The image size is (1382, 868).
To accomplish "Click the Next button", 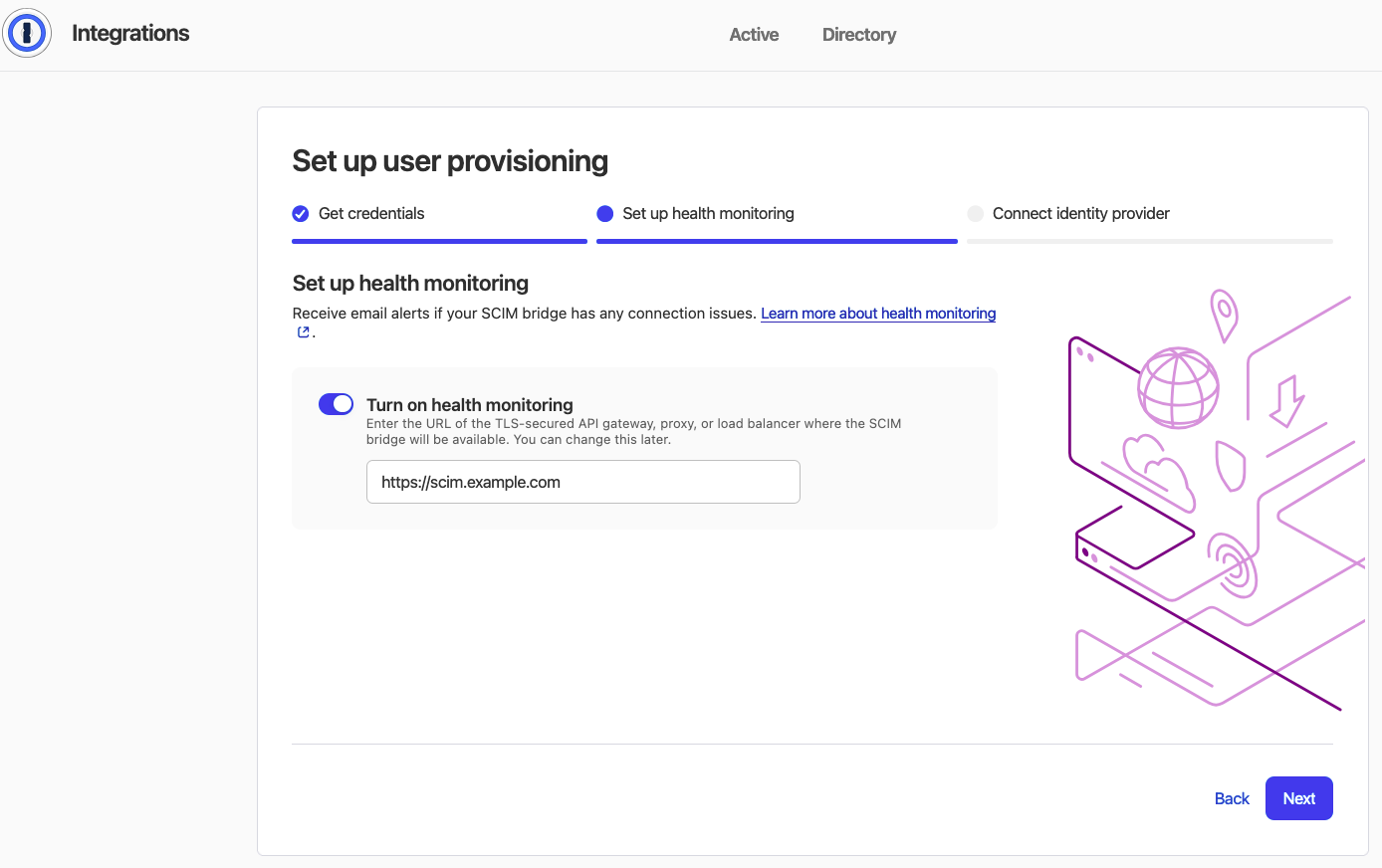I will (1299, 798).
